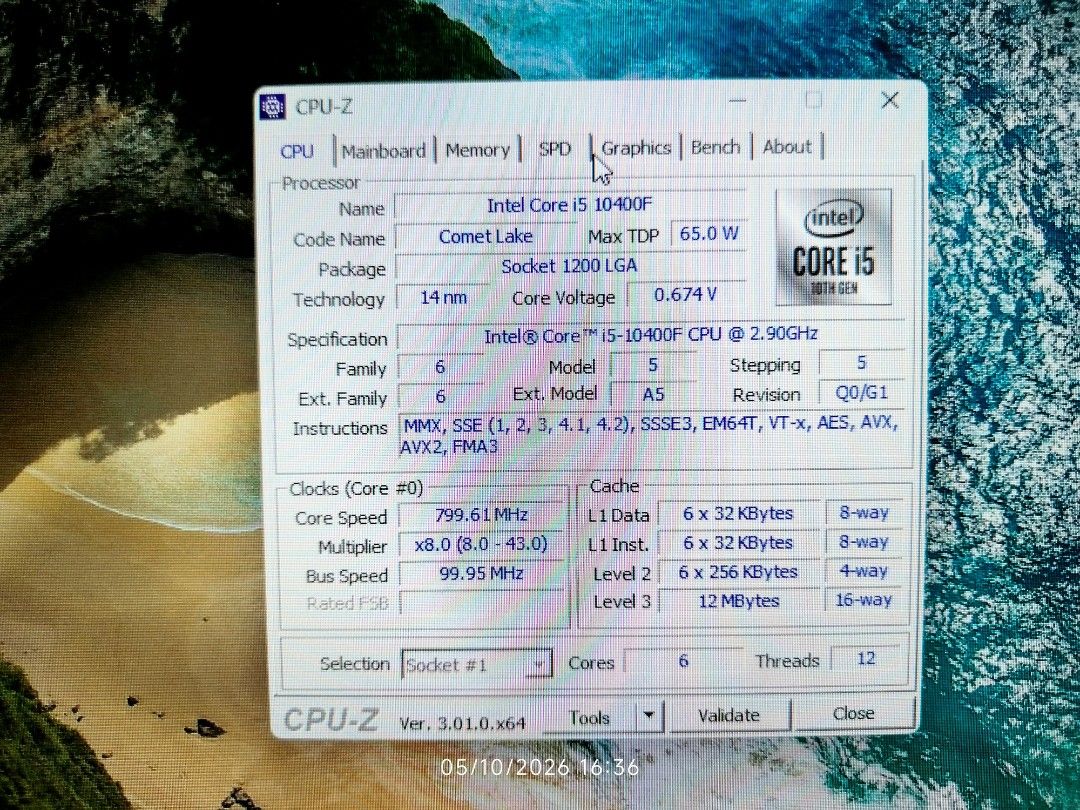Click the Multiplier value 'x8.0 (8.0 - 43.0)'
The image size is (1080, 810).
tap(481, 544)
